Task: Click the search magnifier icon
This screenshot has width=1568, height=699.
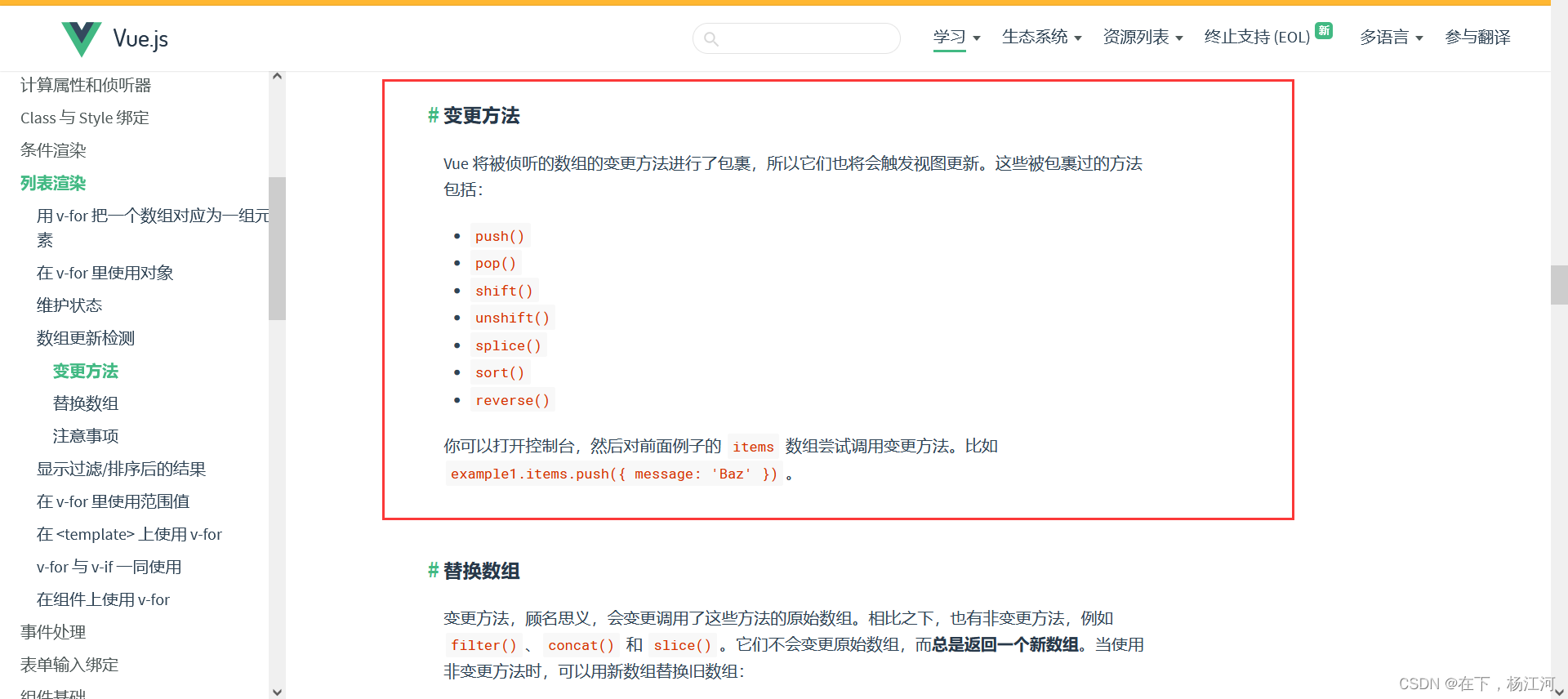Action: pos(710,38)
